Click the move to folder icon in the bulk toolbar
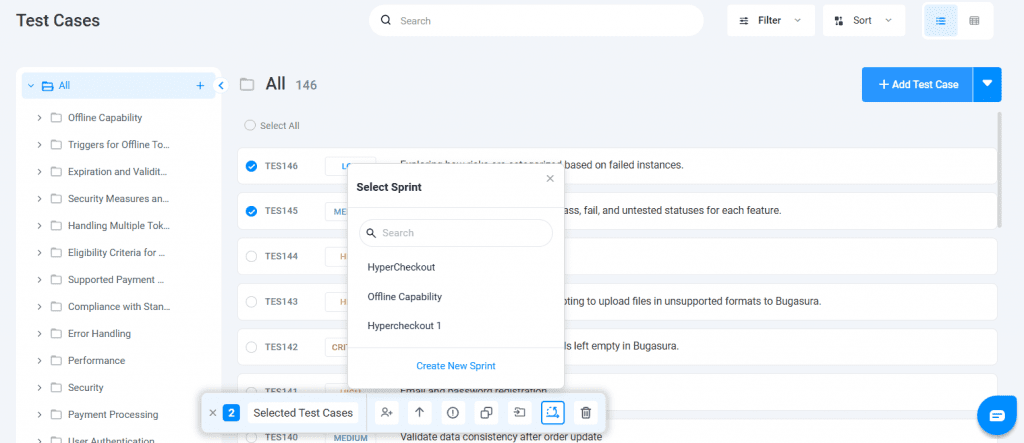 (x=520, y=412)
